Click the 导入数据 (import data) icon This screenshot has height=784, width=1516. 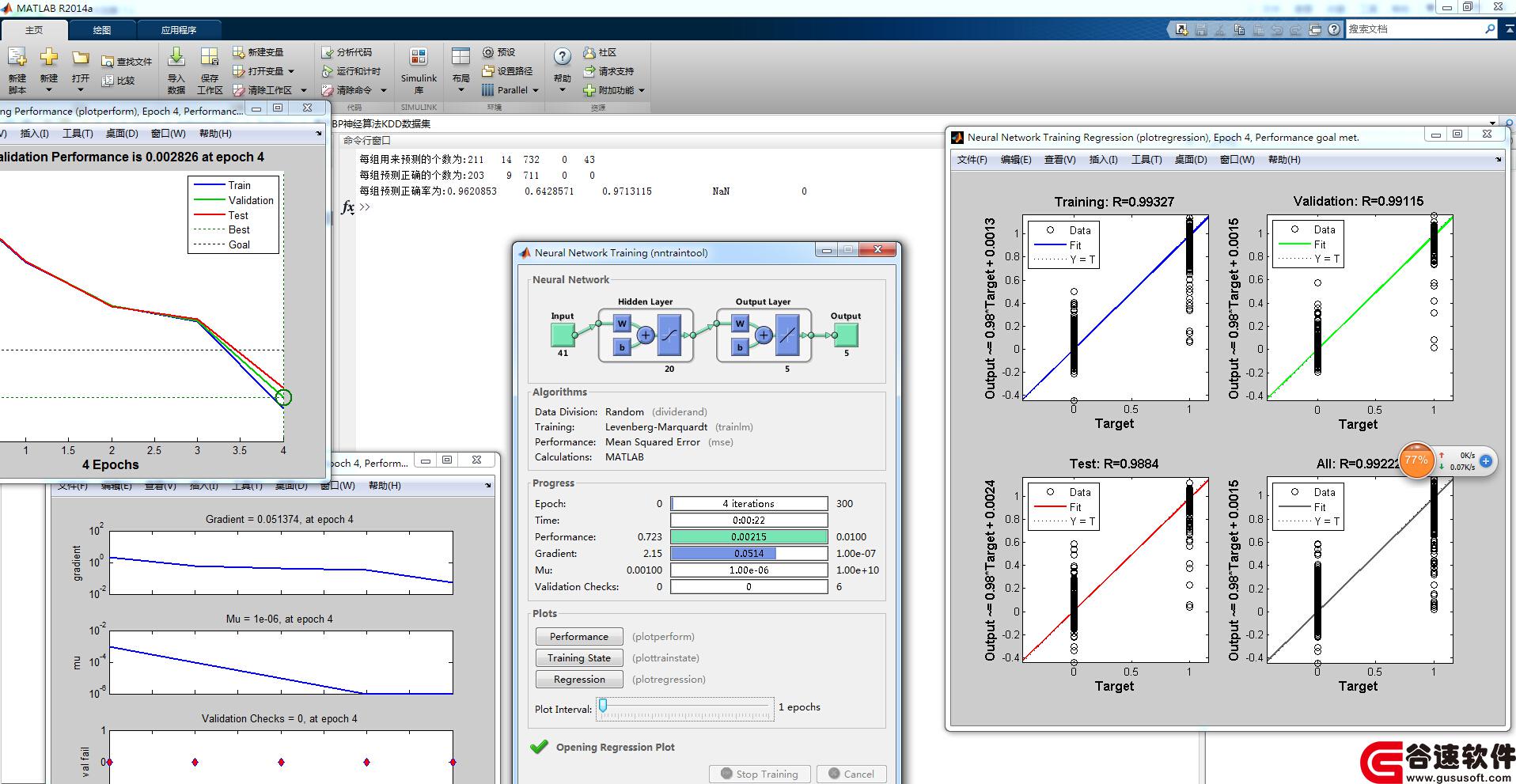tap(176, 57)
